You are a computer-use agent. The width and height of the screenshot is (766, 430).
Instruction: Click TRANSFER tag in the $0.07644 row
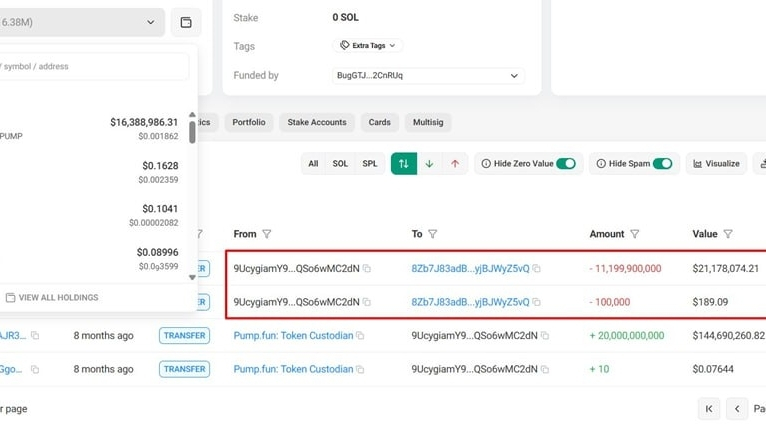click(x=184, y=369)
